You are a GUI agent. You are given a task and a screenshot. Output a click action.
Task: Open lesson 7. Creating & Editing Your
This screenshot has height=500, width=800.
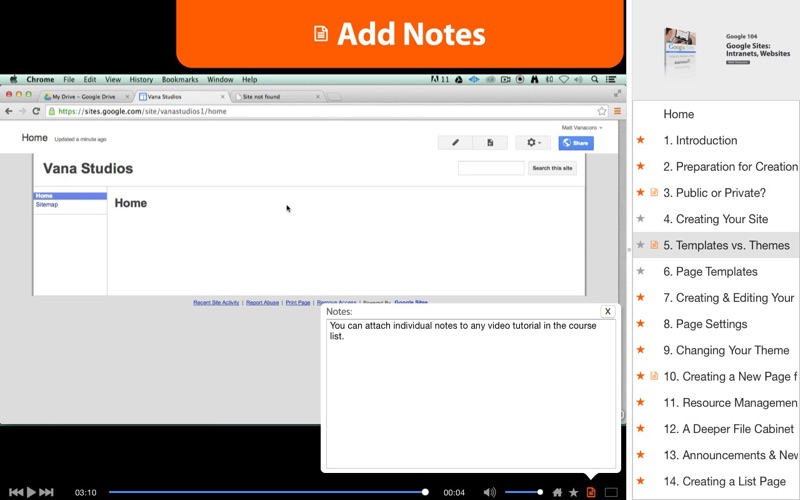click(x=729, y=298)
